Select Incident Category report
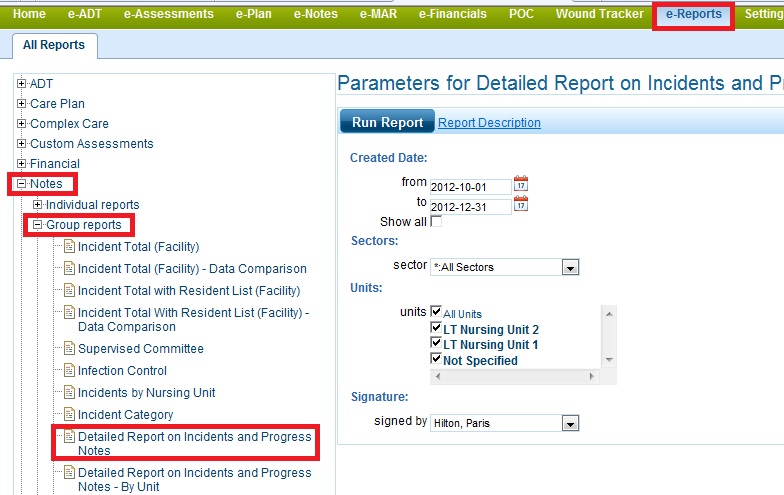 [126, 414]
